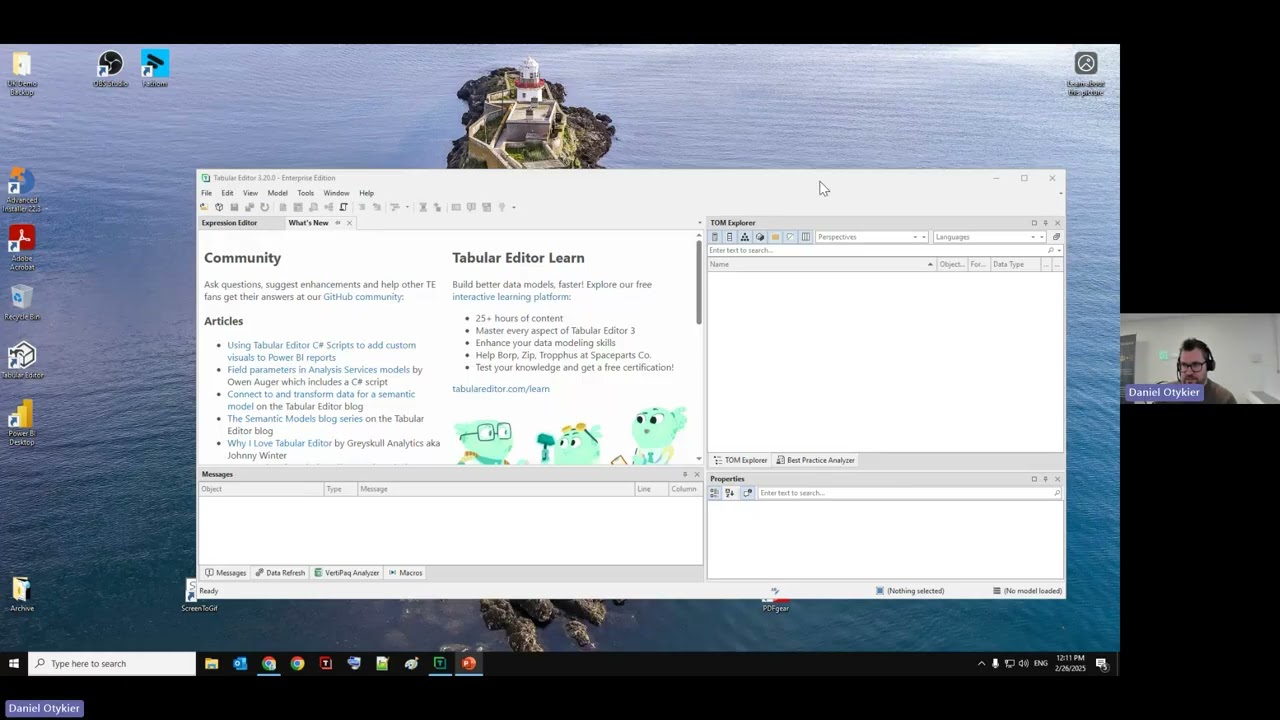Open the Perspectives dropdown
Viewport: 1280px width, 720px height.
click(x=872, y=237)
